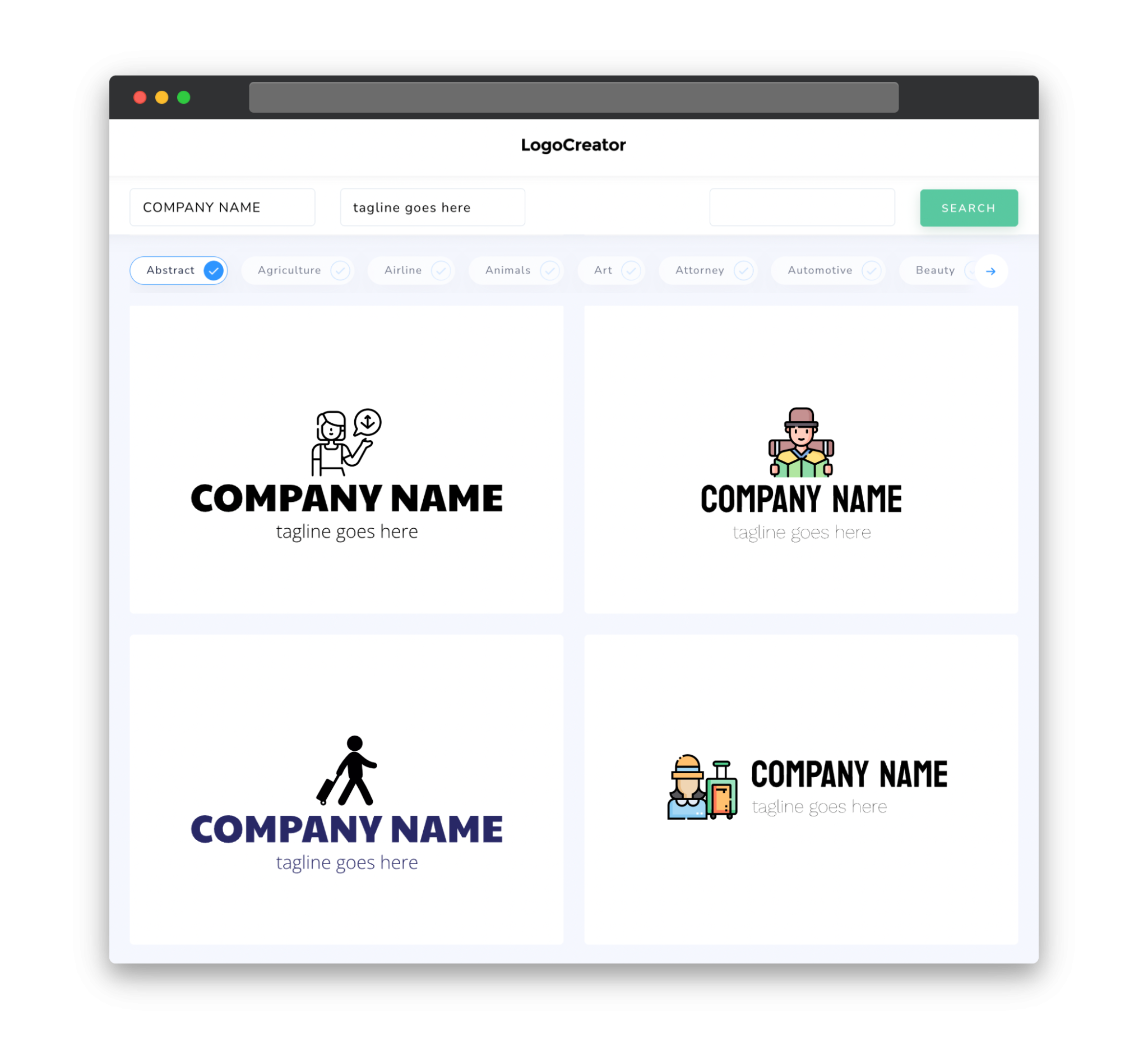
Task: Toggle the Animals category filter
Action: point(517,270)
